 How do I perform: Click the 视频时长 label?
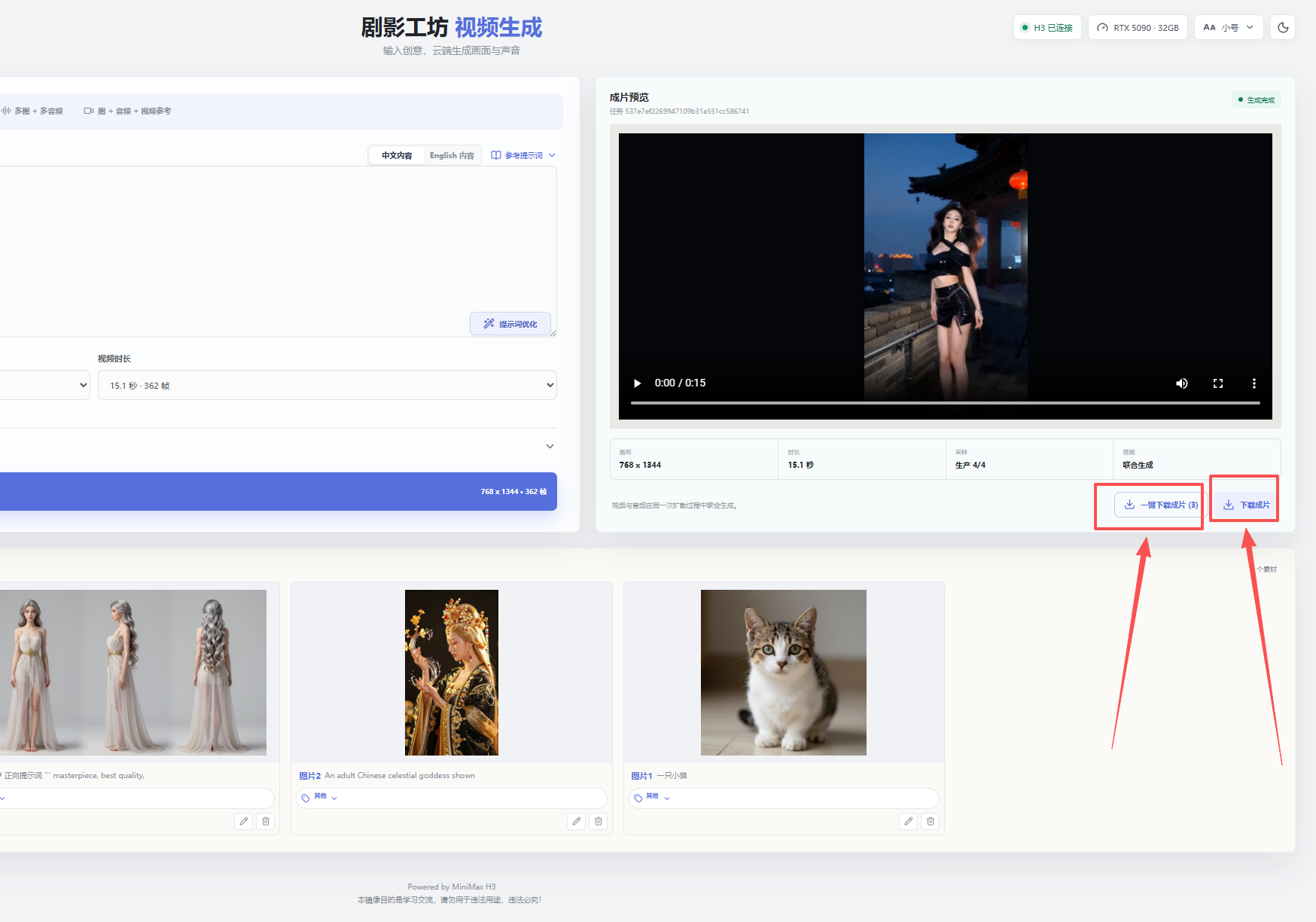pyautogui.click(x=114, y=359)
